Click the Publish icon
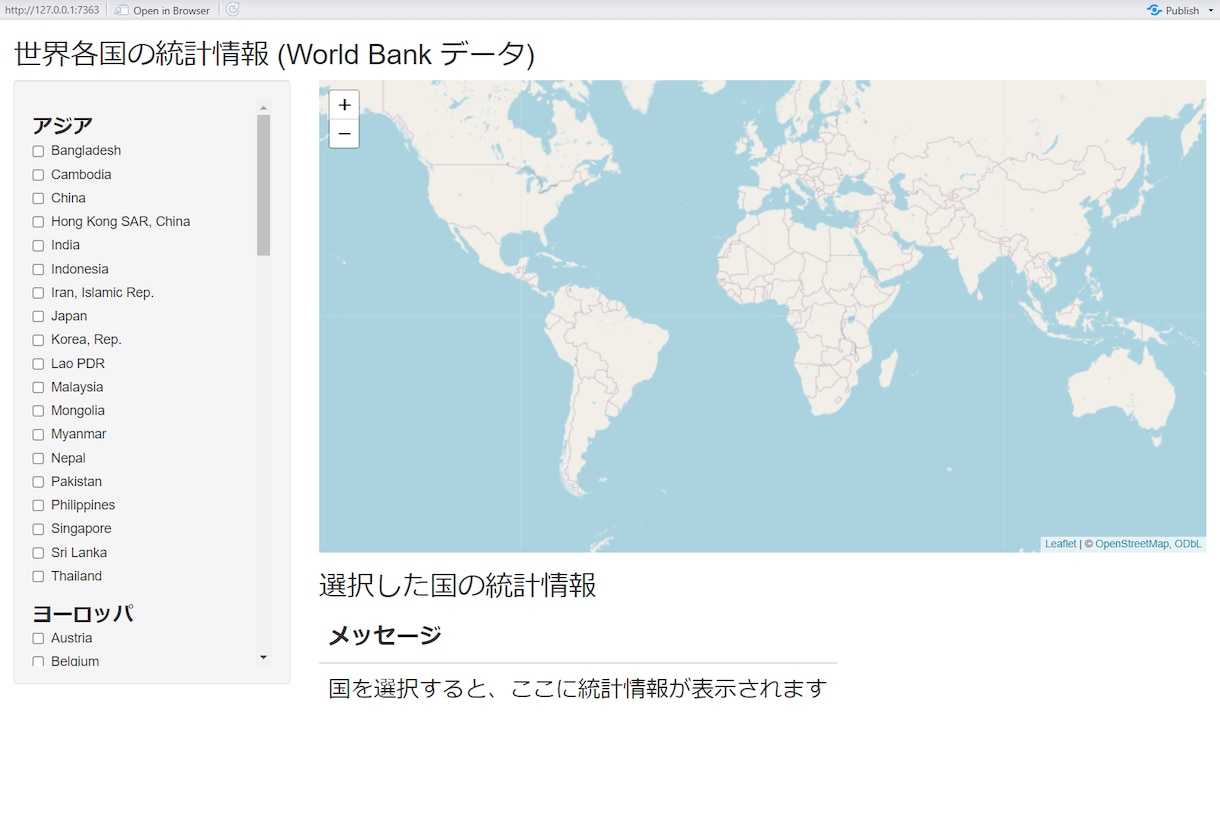The width and height of the screenshot is (1220, 815). tap(1154, 10)
